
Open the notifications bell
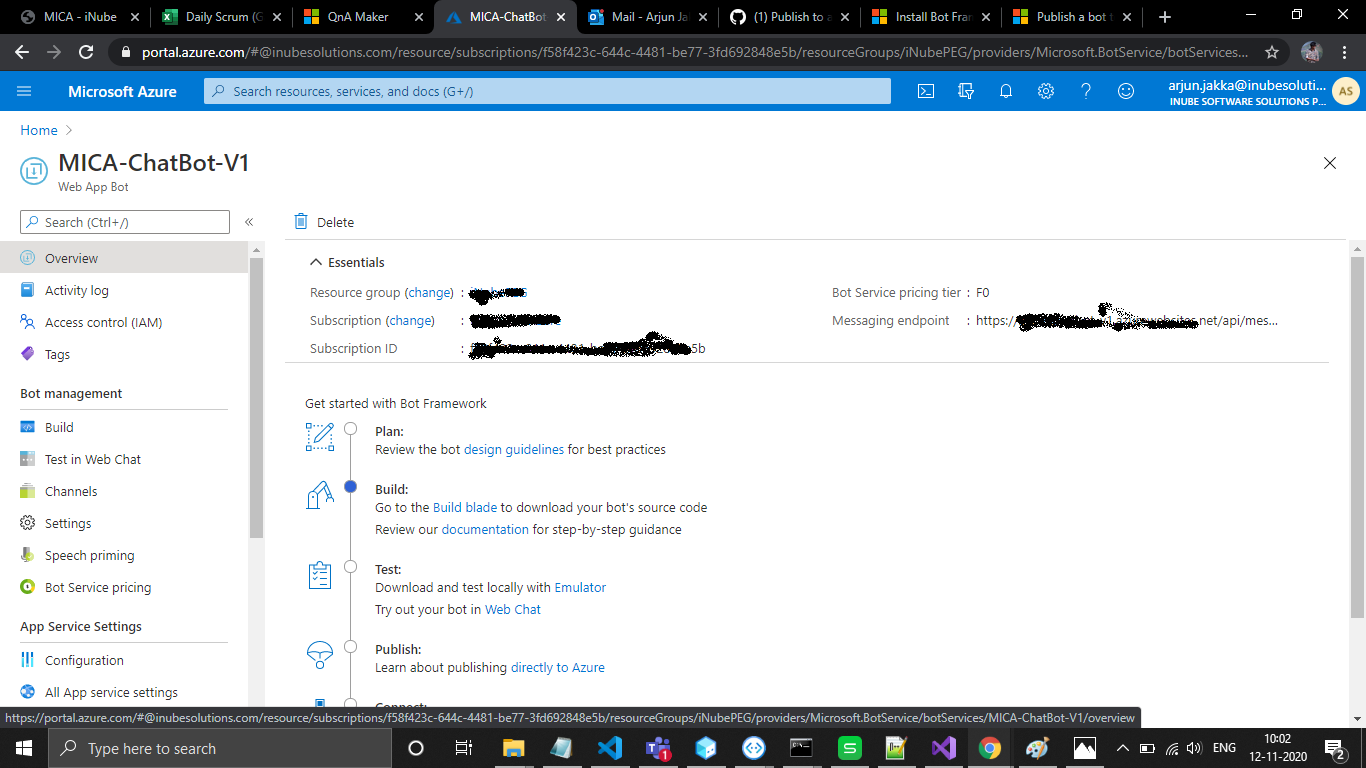[x=1006, y=91]
